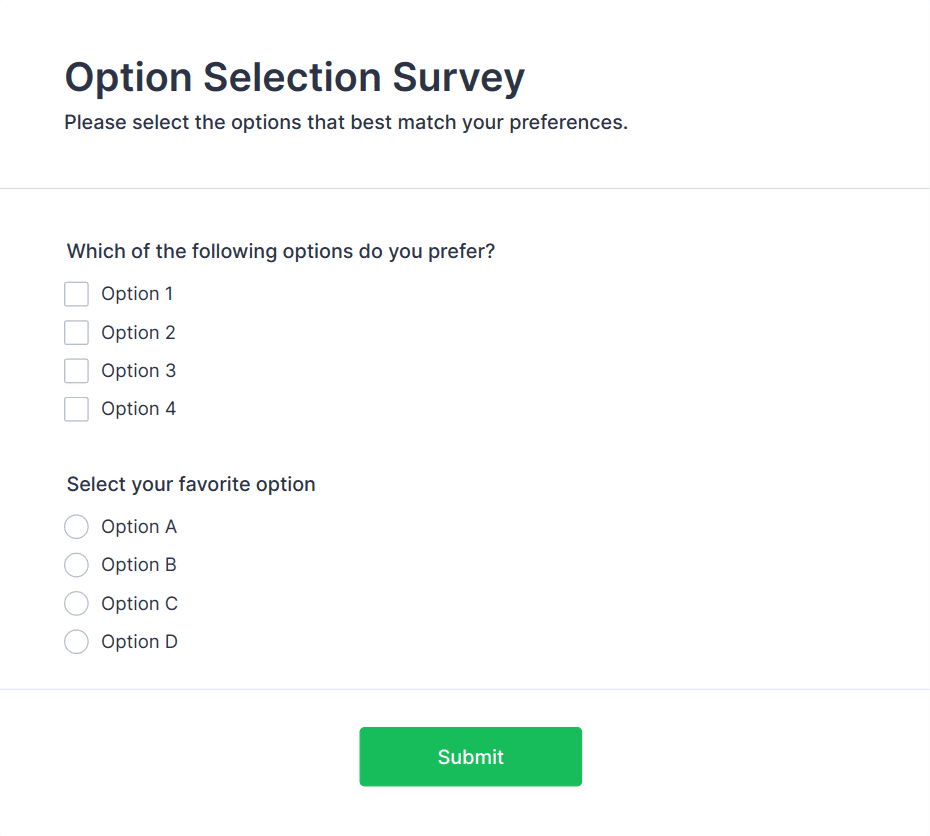Tick the checkbox for Option 2
The width and height of the screenshot is (930, 836).
point(76,332)
